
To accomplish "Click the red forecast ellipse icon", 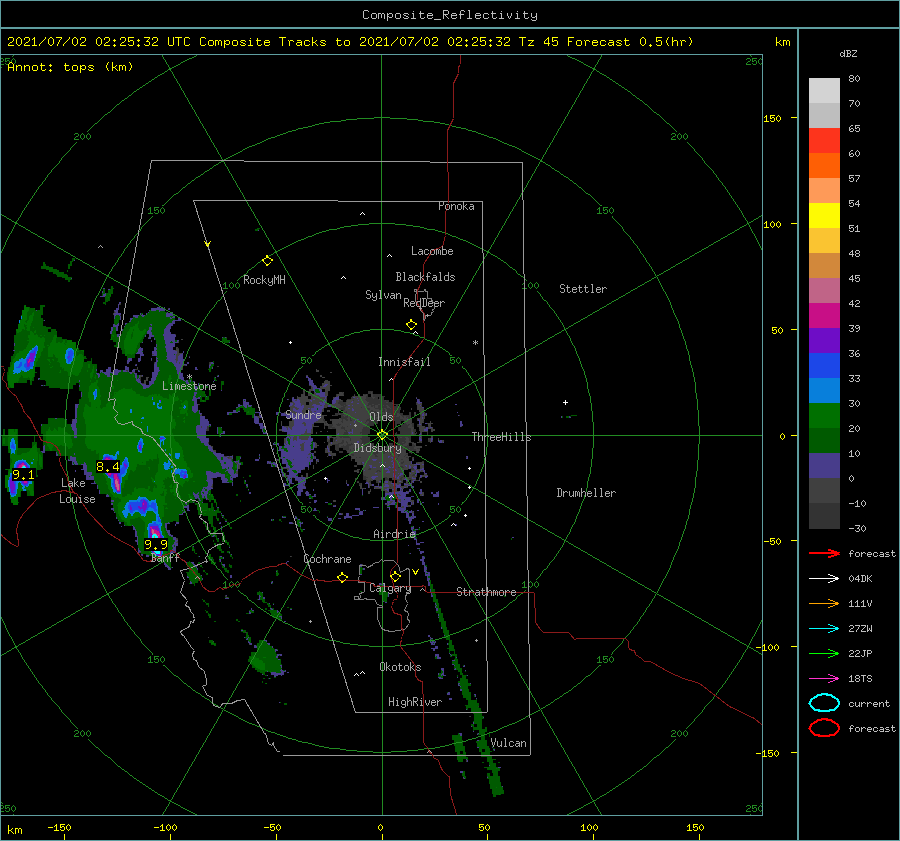I will click(x=824, y=728).
